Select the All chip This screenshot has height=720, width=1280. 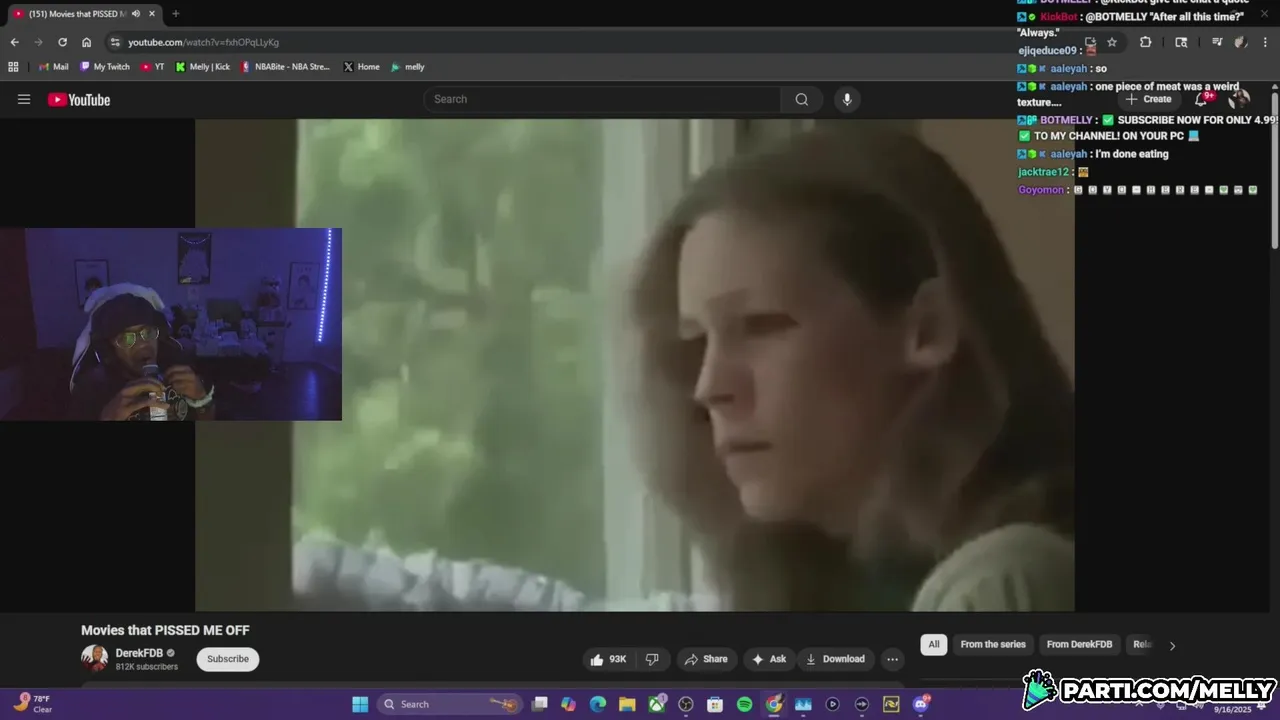[x=934, y=644]
